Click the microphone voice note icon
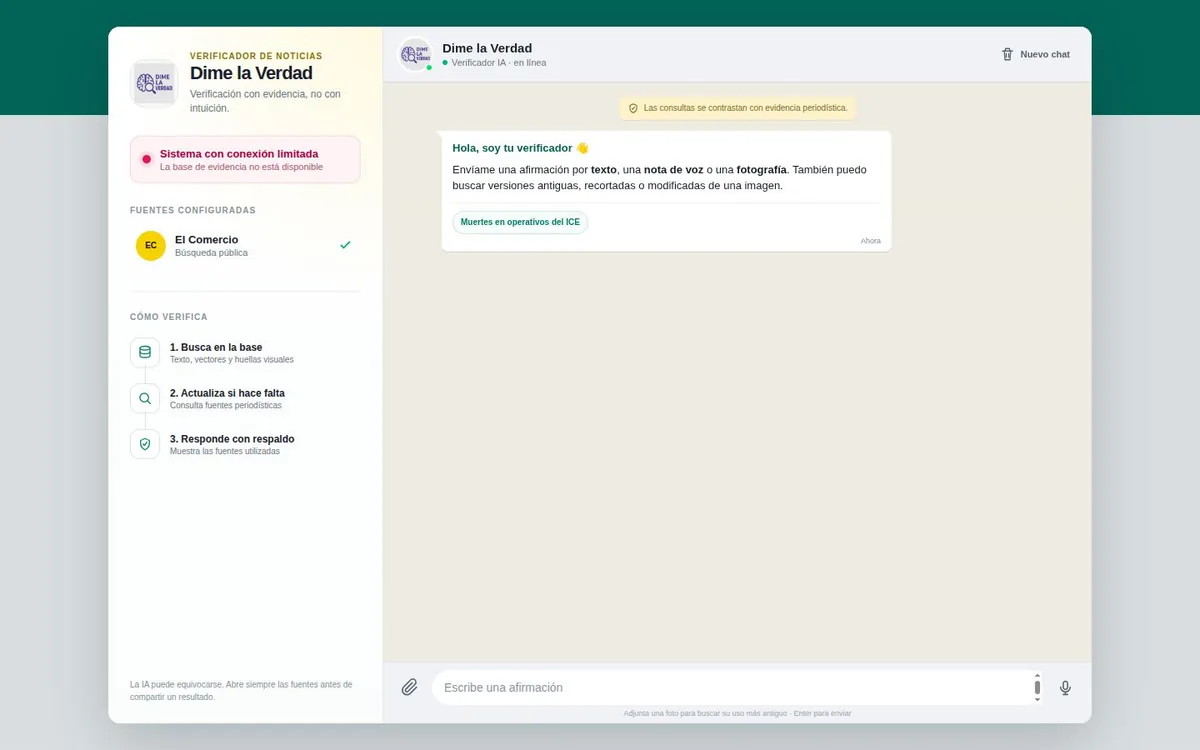 point(1065,687)
